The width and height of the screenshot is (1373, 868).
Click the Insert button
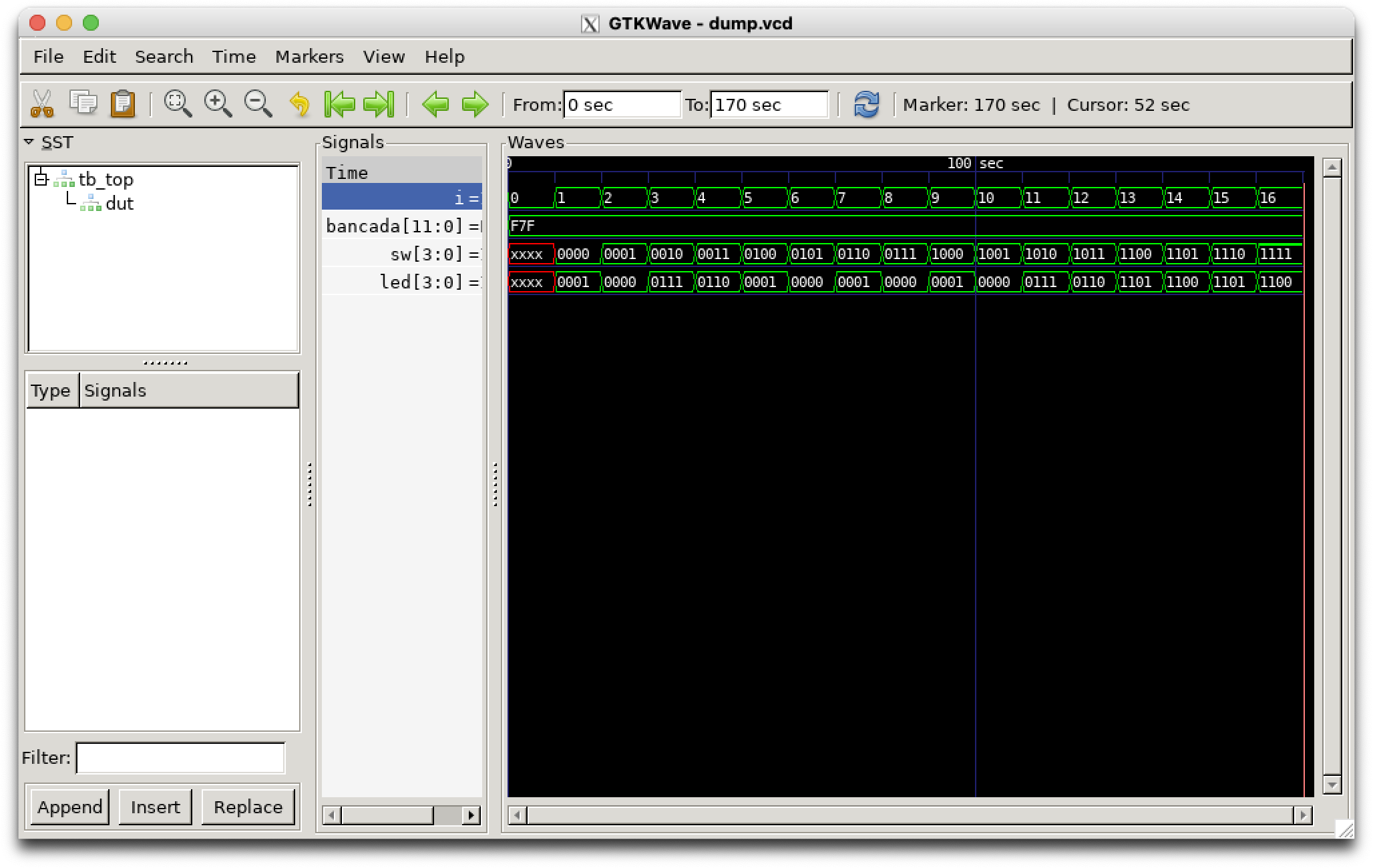pos(156,807)
